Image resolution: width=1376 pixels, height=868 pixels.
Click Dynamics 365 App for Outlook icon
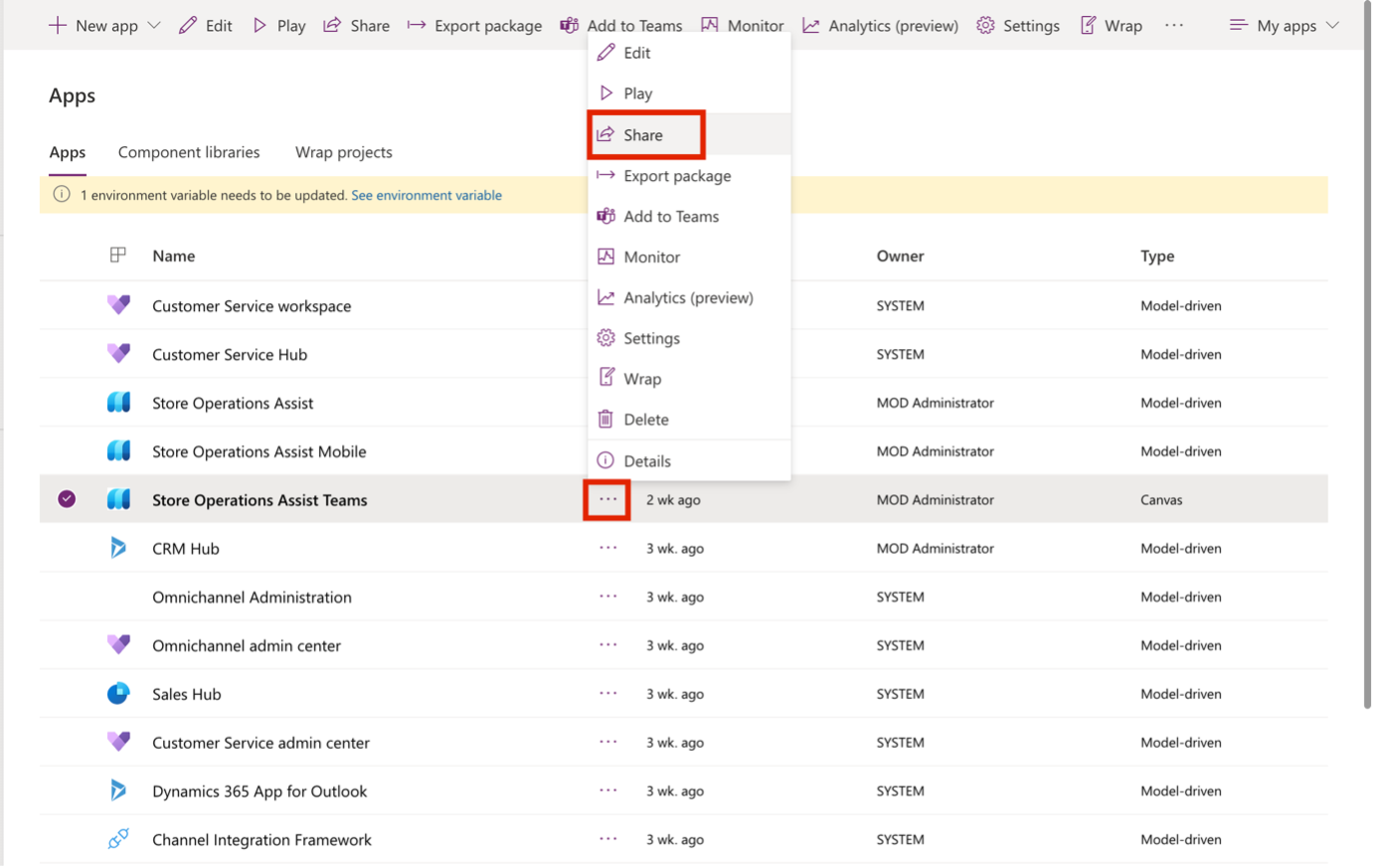118,790
